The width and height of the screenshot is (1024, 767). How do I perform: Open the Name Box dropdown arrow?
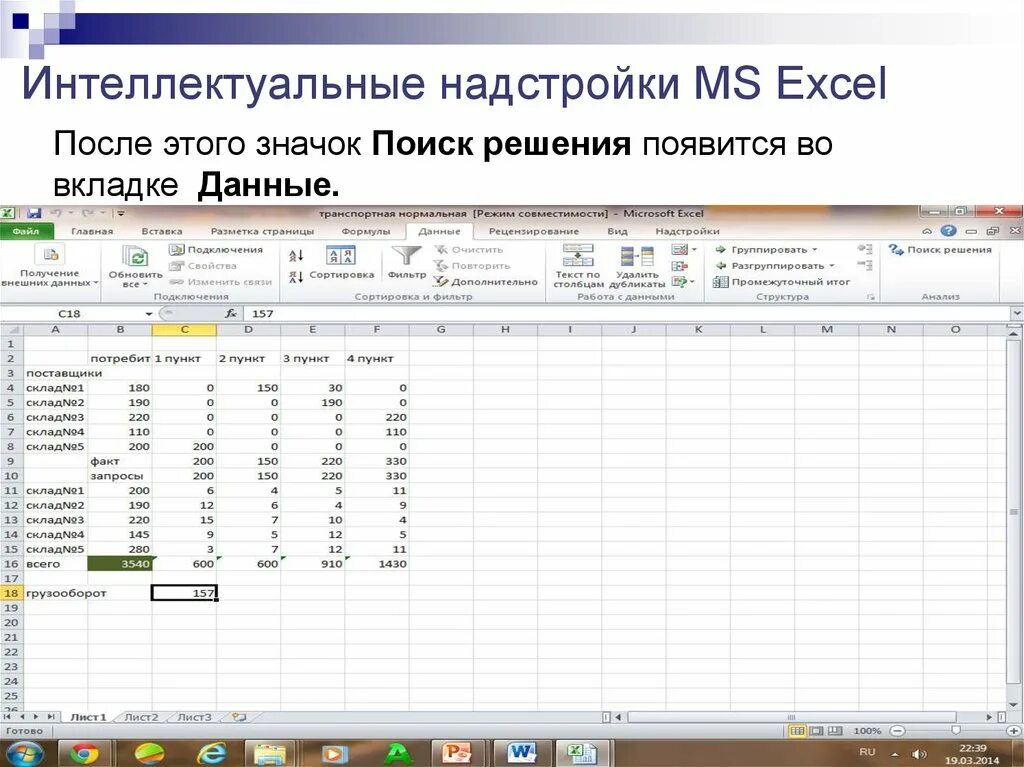pyautogui.click(x=149, y=314)
